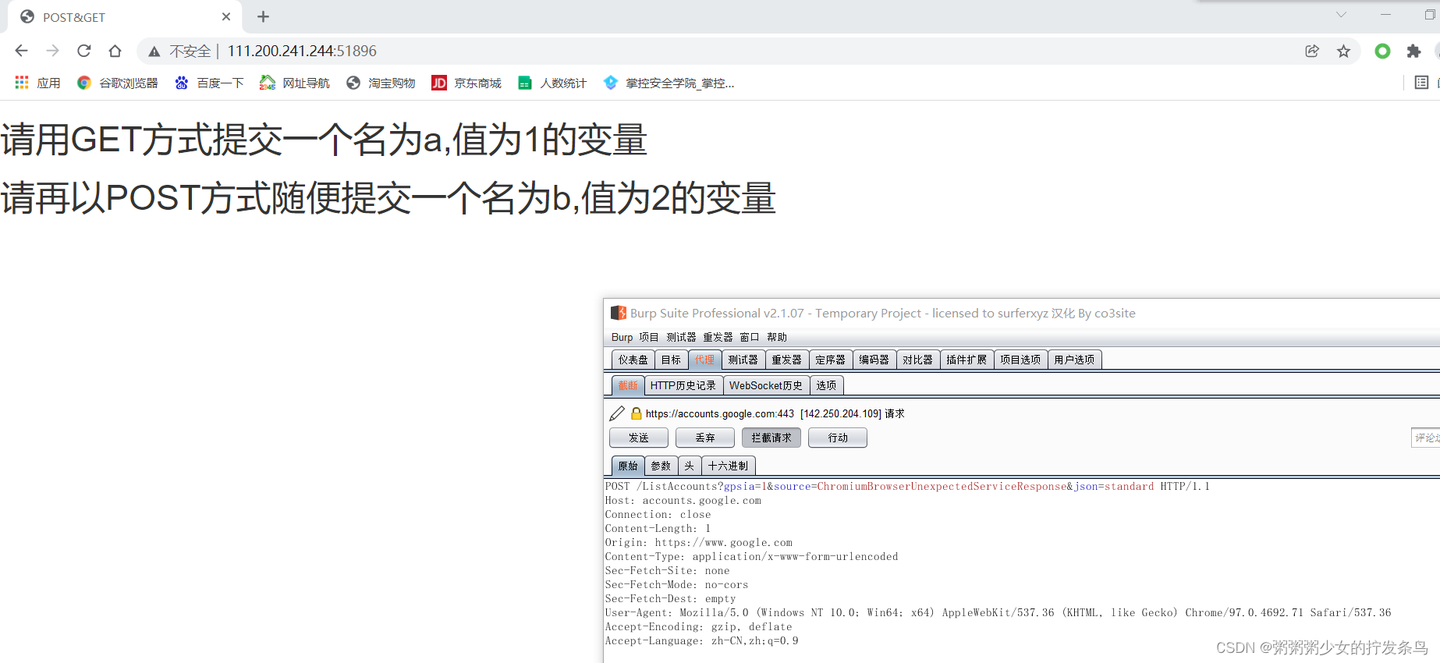Click the green extension icon in the toolbar
Viewport: 1440px width, 663px height.
(1382, 50)
